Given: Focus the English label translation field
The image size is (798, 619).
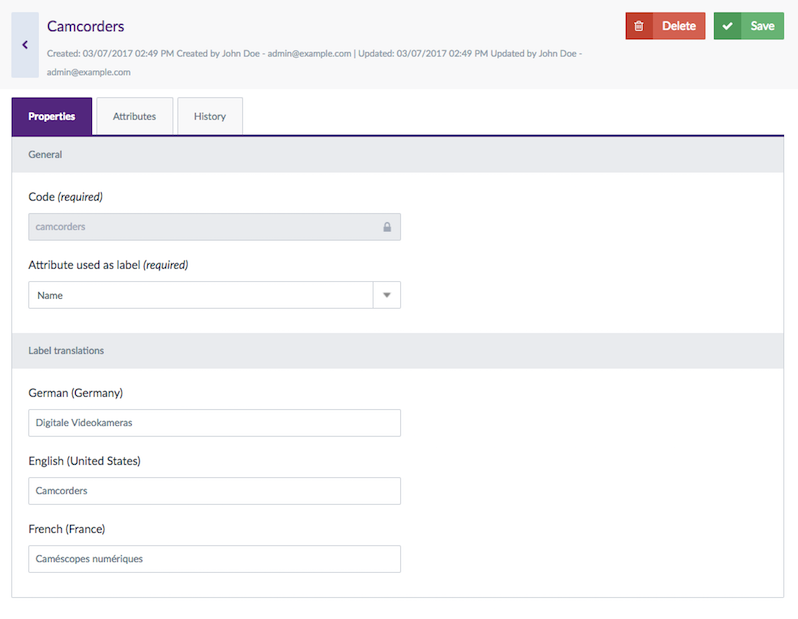Looking at the screenshot, I should (214, 491).
